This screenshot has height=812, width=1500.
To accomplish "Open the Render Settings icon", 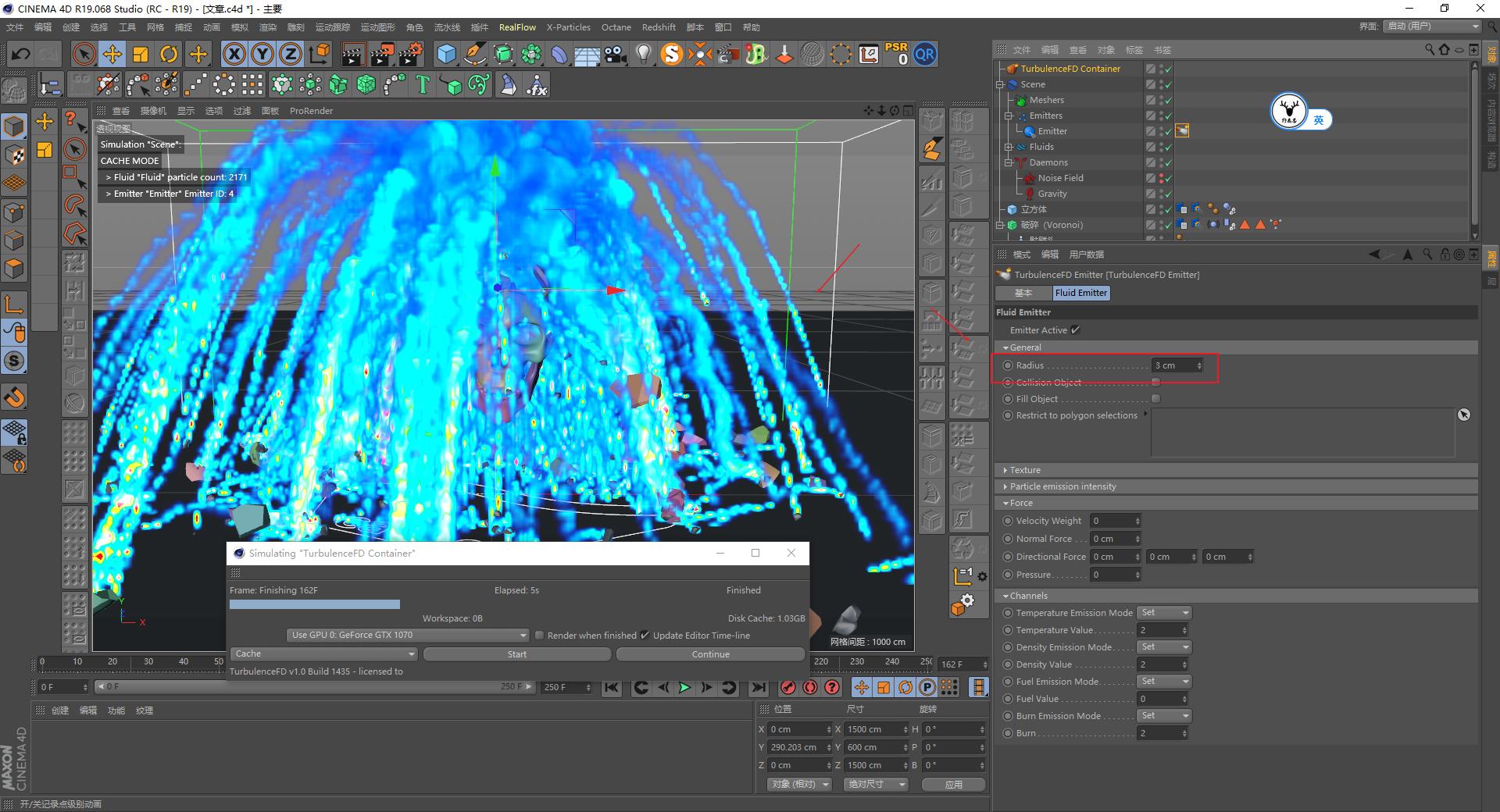I will click(411, 54).
